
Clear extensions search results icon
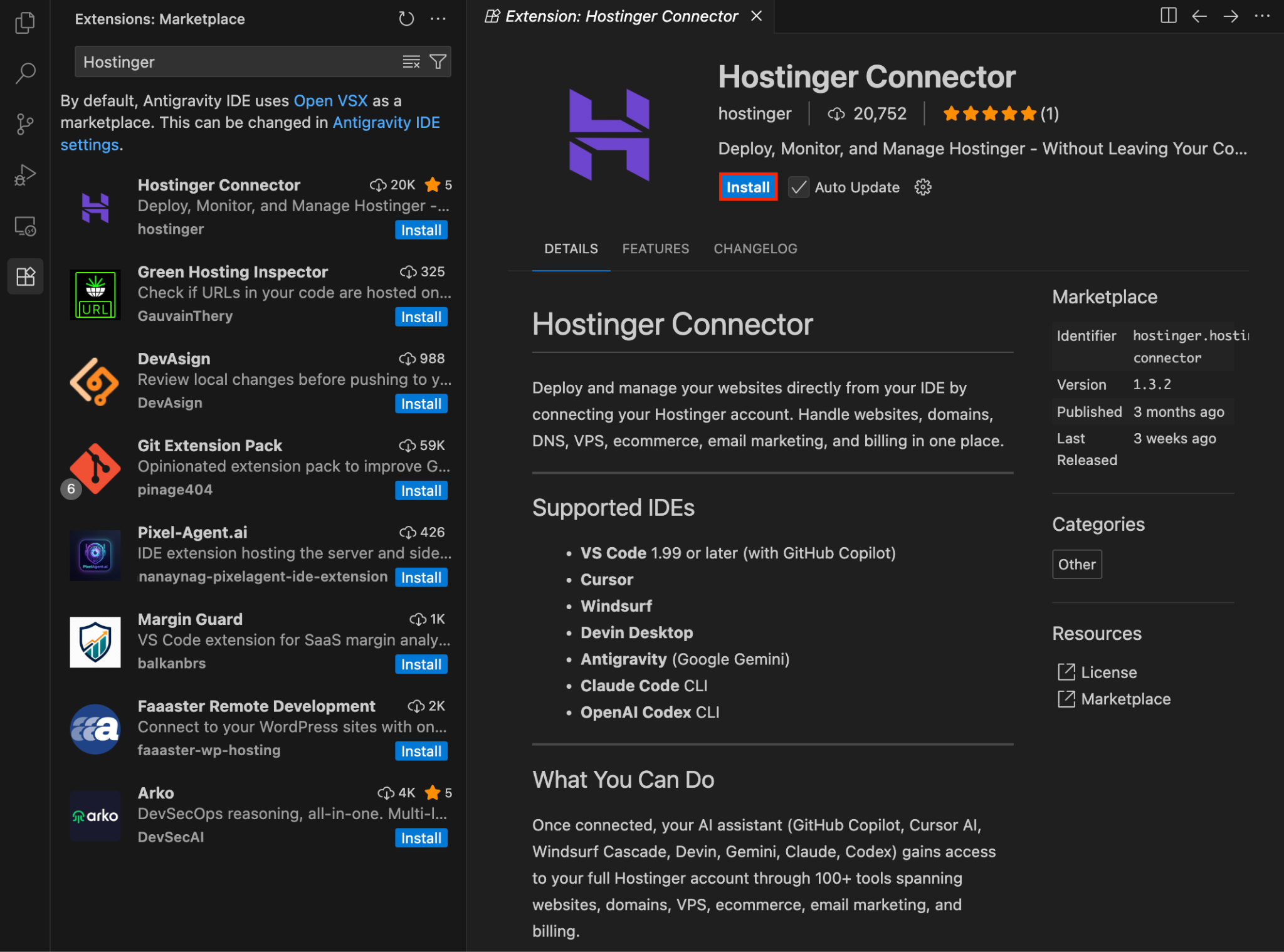point(411,61)
